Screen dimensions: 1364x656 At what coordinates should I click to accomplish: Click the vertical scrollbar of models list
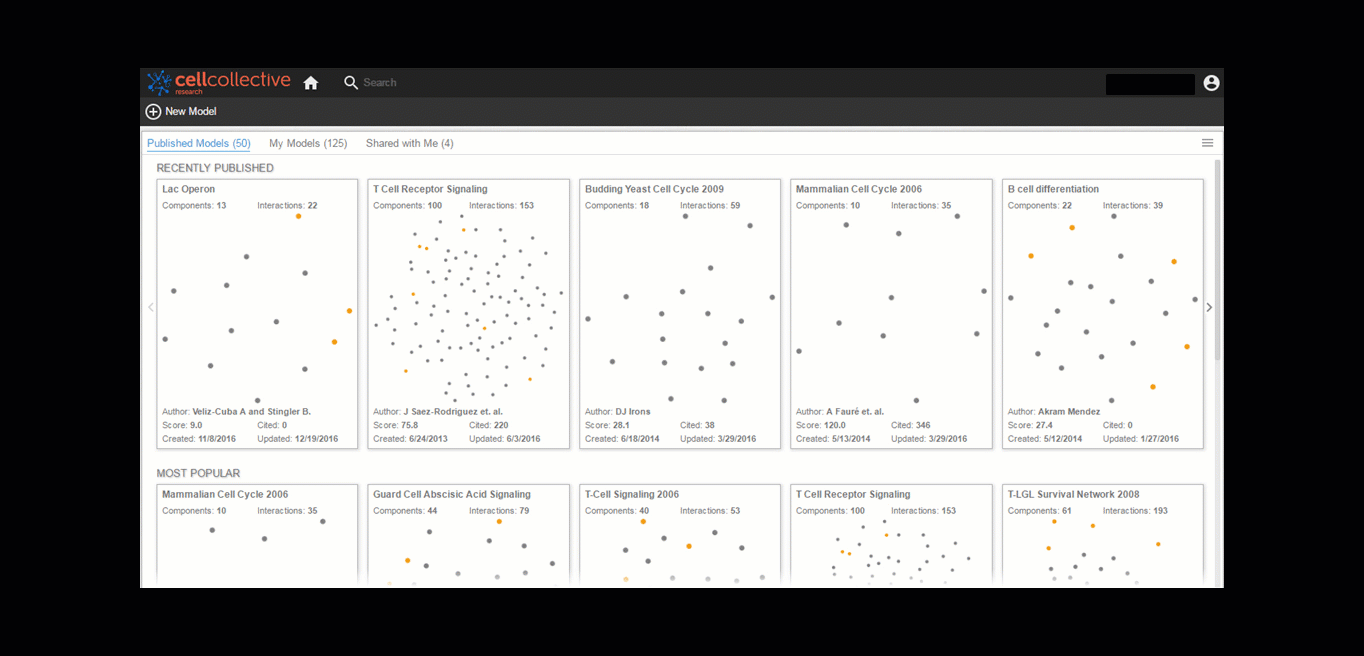(x=1217, y=260)
